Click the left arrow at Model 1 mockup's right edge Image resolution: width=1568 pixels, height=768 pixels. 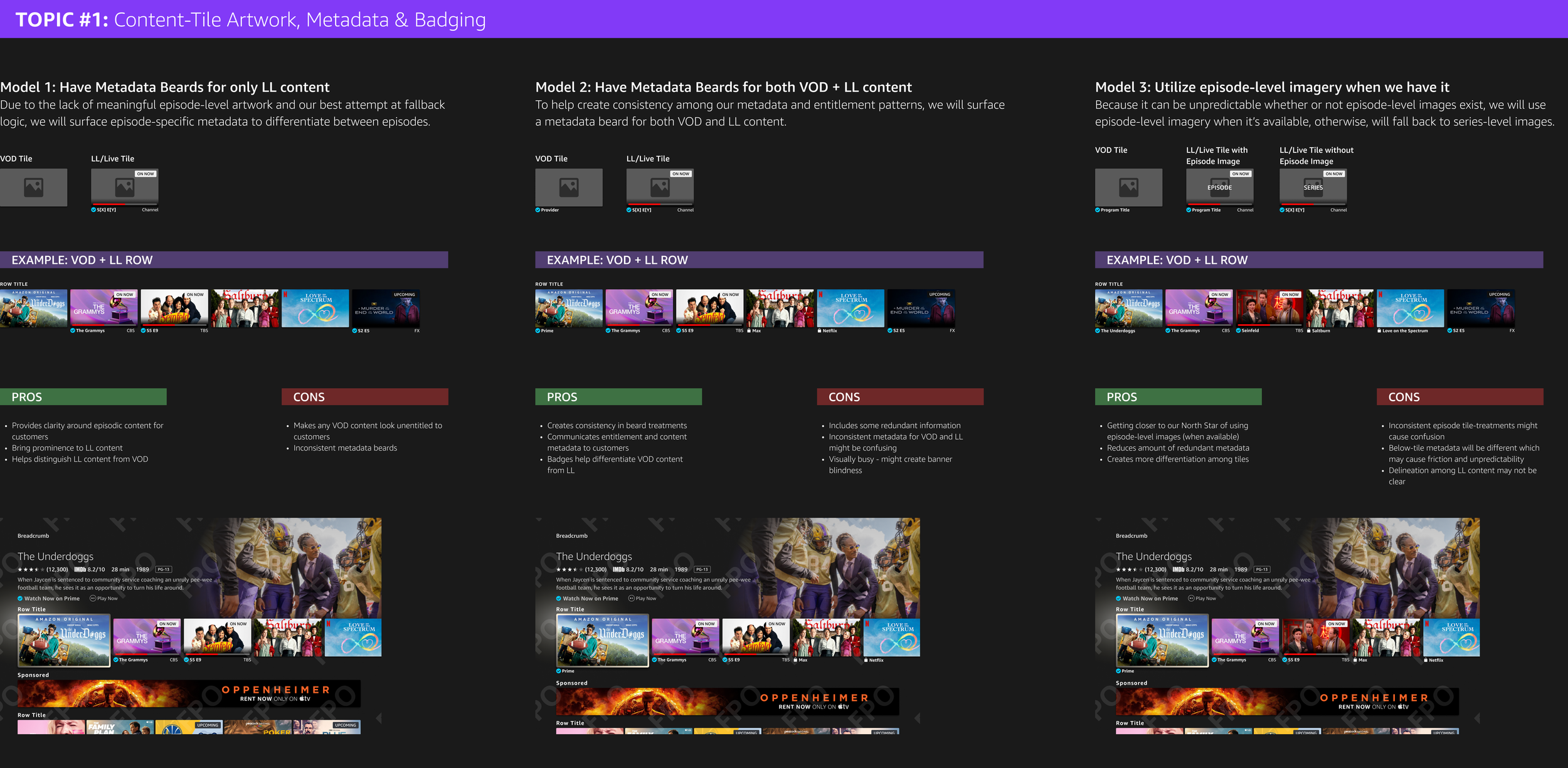point(379,717)
